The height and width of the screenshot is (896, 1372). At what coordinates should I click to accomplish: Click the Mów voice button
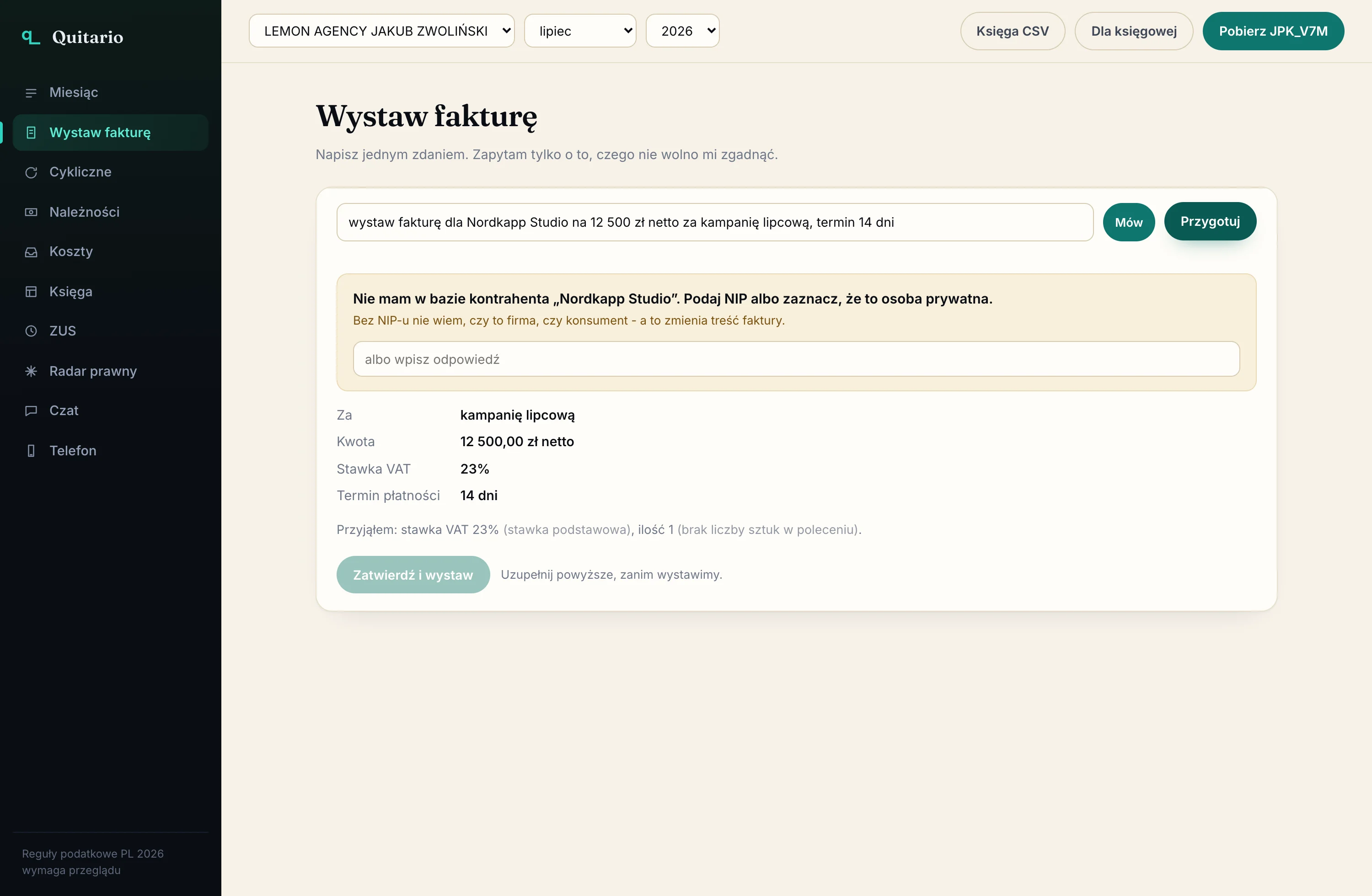(1128, 223)
